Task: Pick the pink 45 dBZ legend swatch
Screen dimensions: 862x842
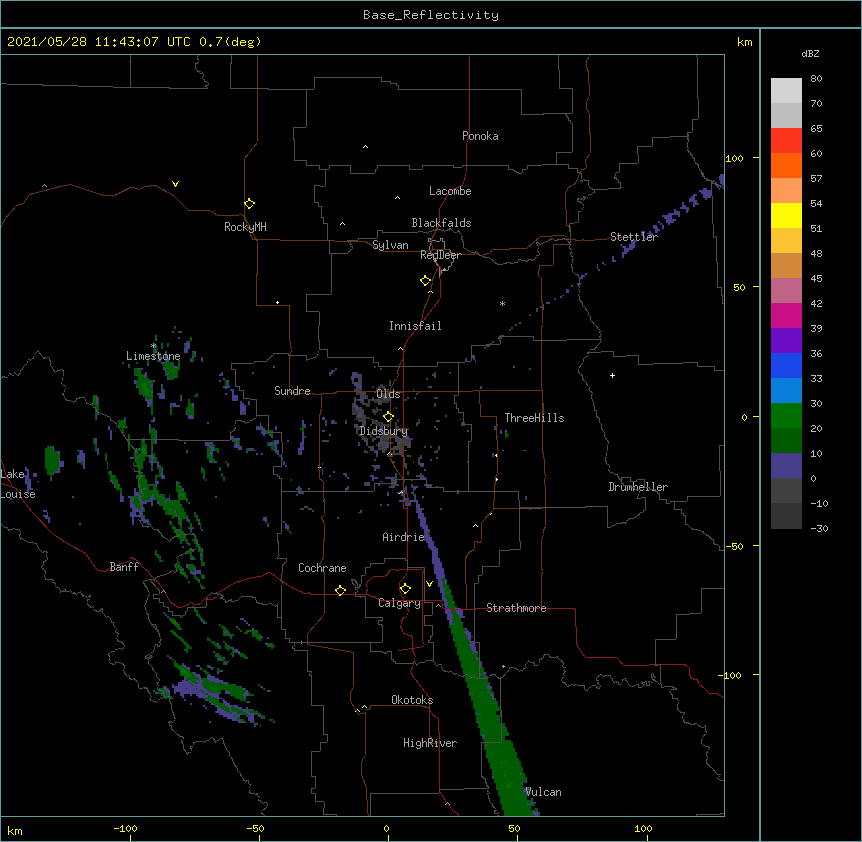Action: (x=786, y=291)
